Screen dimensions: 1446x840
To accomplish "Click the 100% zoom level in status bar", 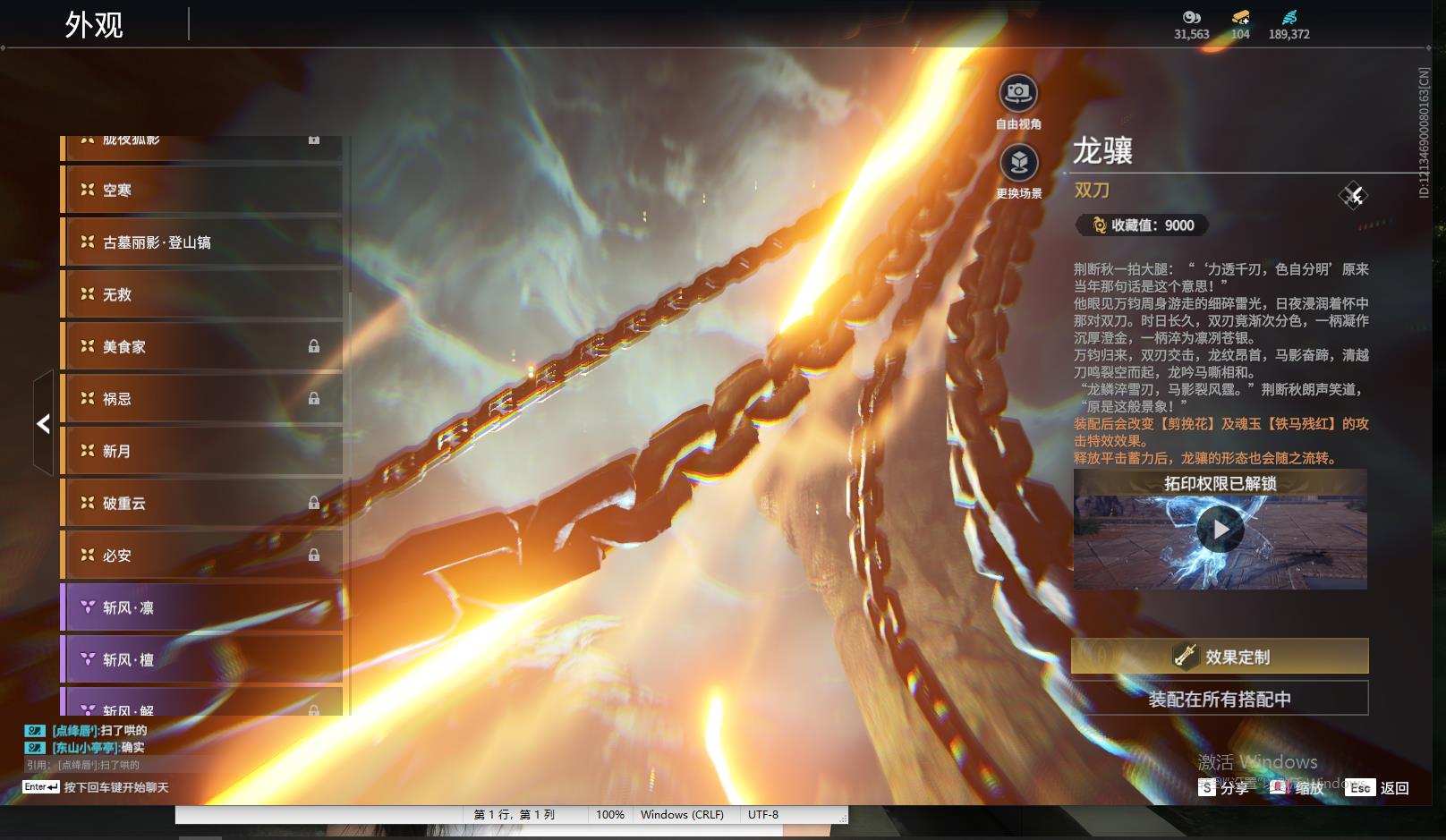I will pos(610,815).
